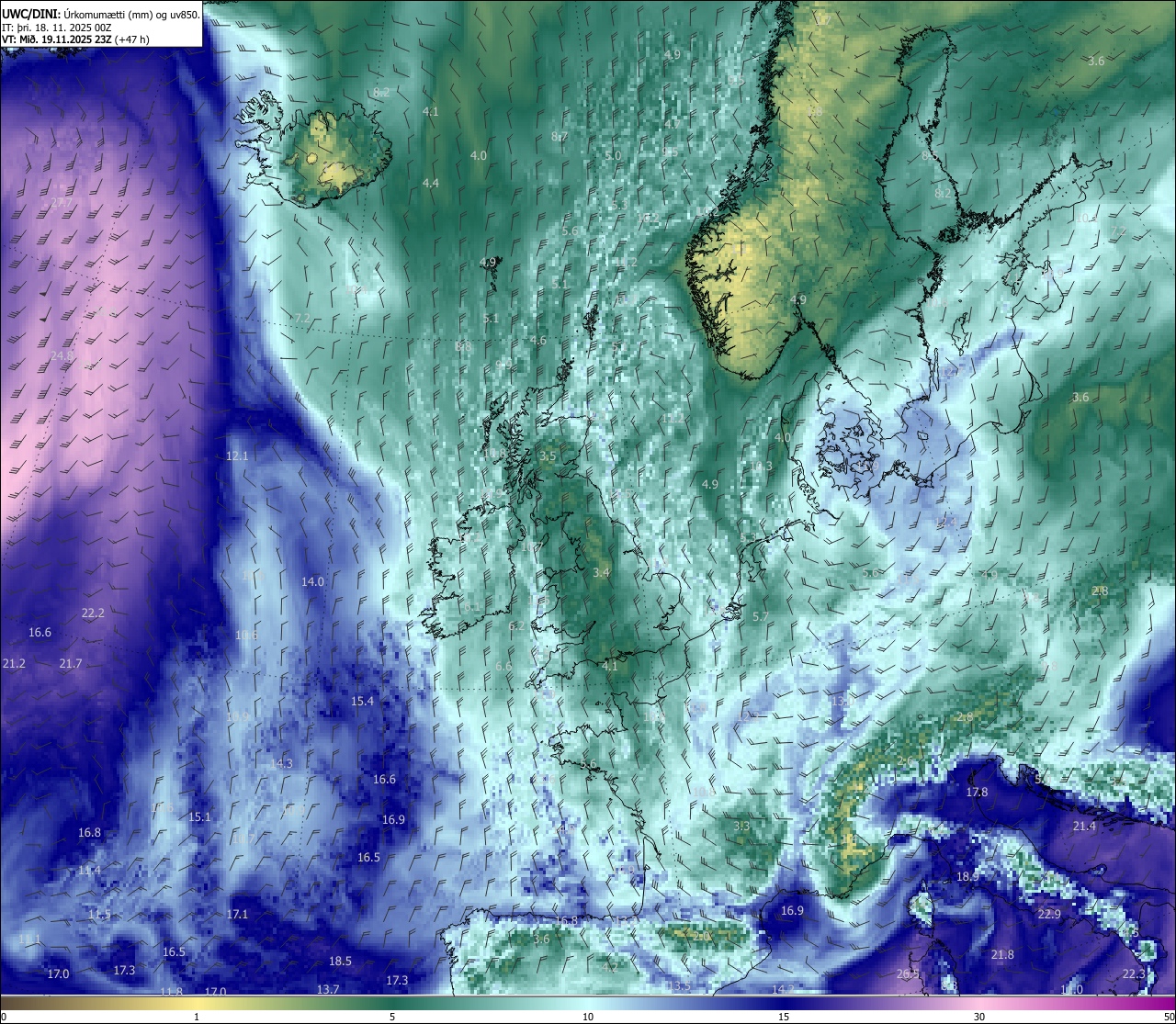The height and width of the screenshot is (1024, 1176).
Task: Click the map value 3.3 over France
Action: (741, 826)
